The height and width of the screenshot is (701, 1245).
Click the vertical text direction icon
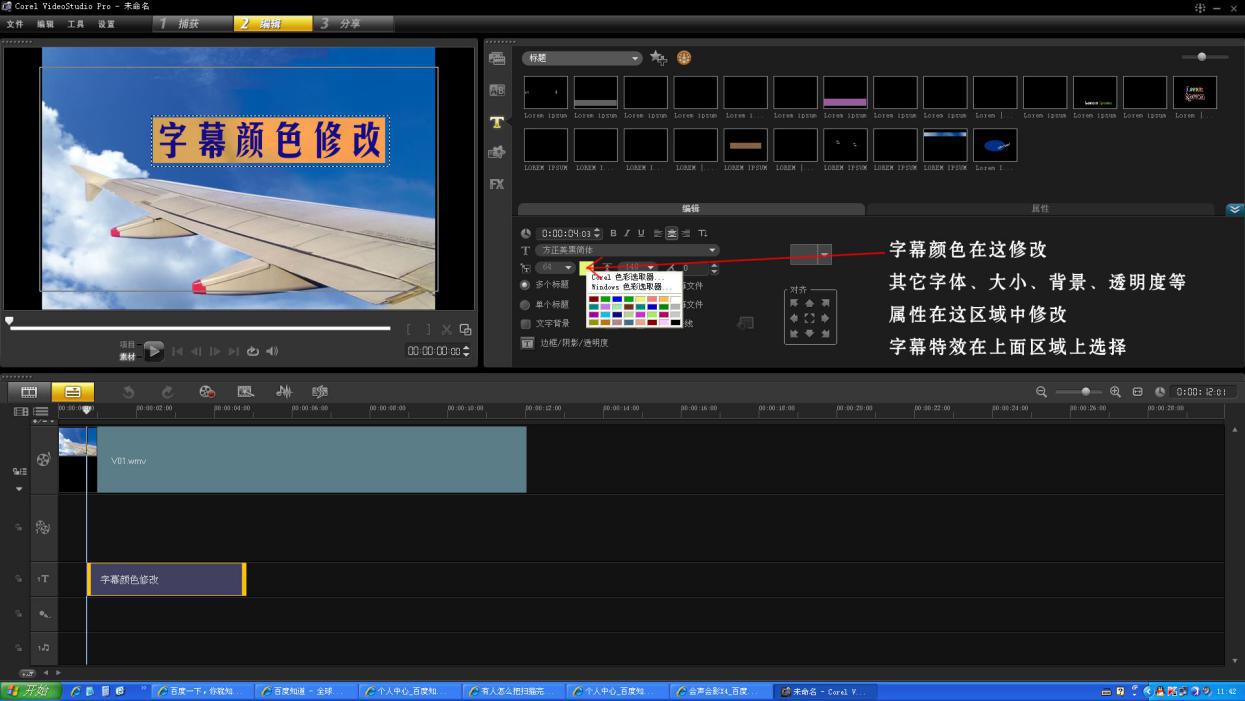point(704,233)
